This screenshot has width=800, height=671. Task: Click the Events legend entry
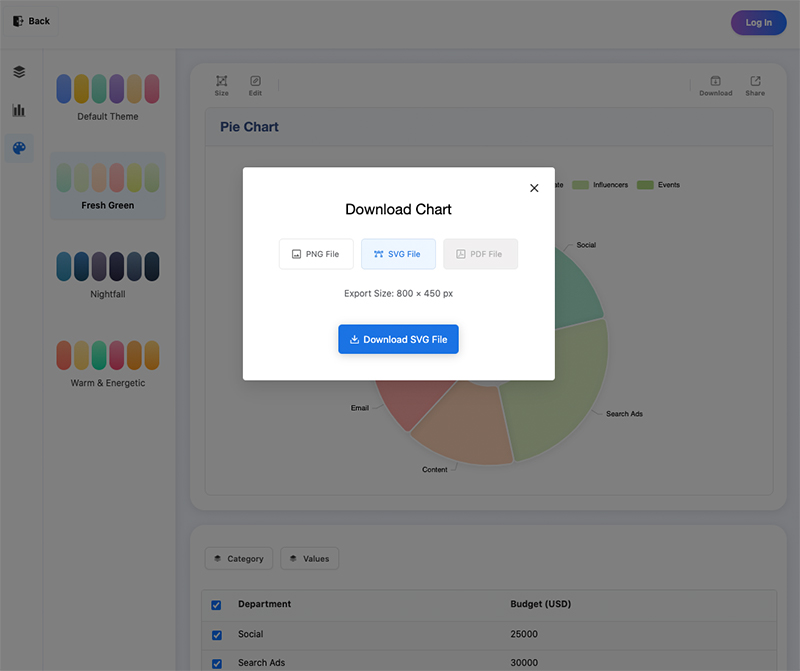click(x=658, y=185)
